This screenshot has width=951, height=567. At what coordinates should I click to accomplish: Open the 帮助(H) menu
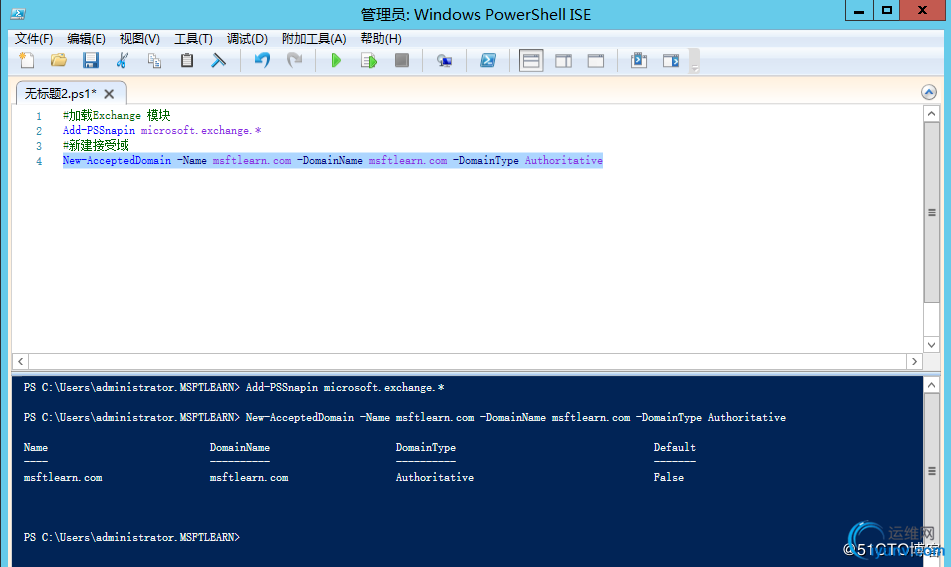[x=381, y=39]
